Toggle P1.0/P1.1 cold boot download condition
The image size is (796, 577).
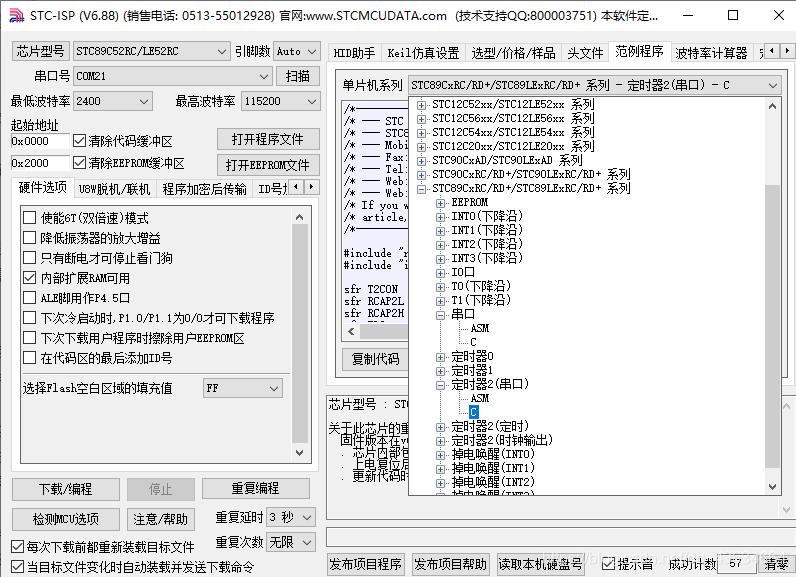29,318
